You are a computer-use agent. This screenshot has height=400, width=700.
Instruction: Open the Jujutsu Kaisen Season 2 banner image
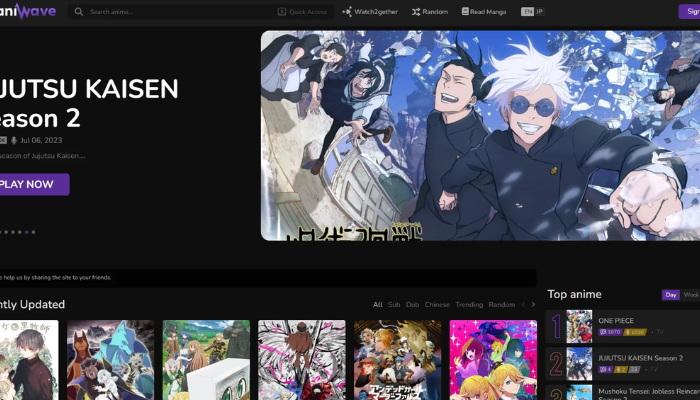click(480, 136)
